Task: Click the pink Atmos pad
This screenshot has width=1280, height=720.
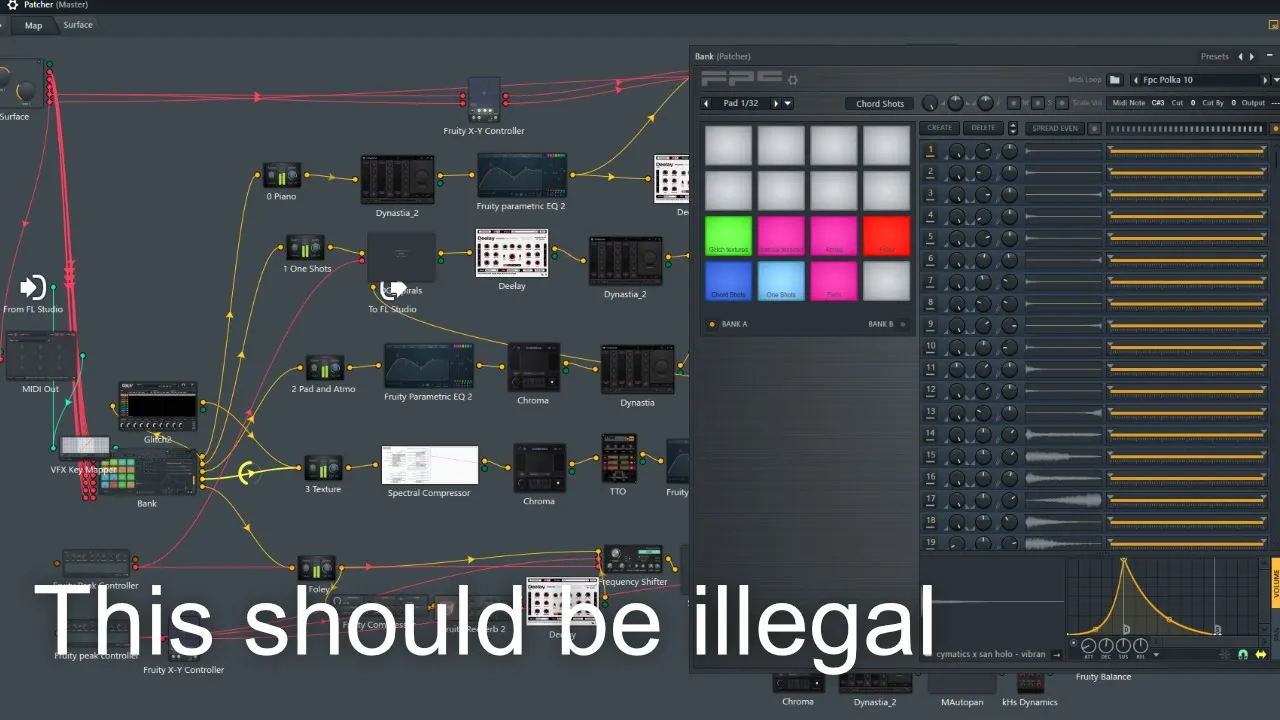Action: tap(834, 236)
